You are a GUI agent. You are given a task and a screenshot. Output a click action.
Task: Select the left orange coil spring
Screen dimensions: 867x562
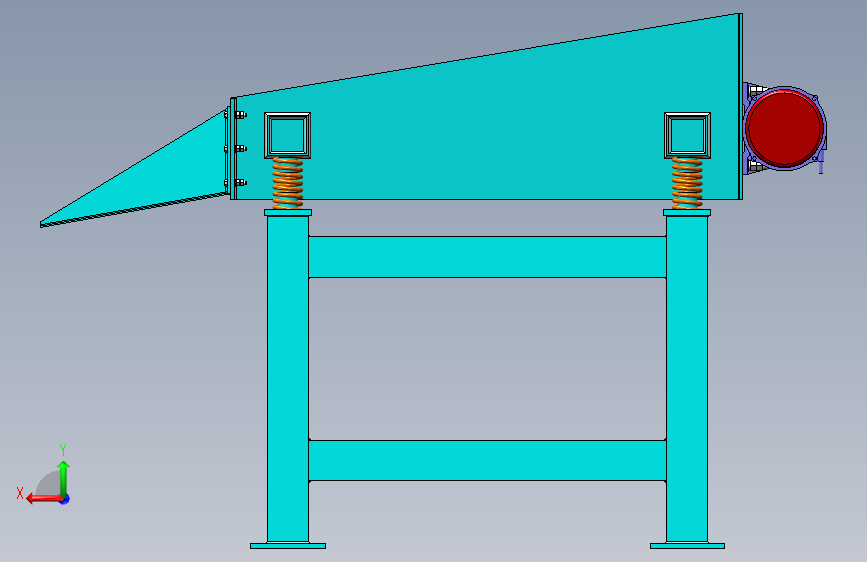(x=288, y=183)
